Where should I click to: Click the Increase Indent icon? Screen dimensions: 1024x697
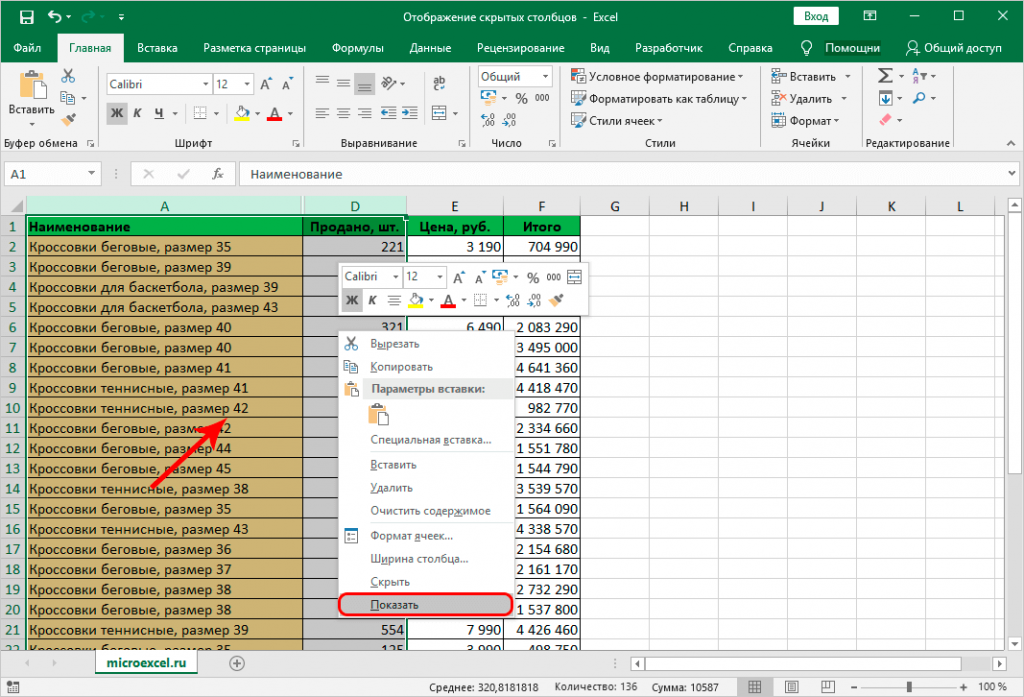point(410,114)
